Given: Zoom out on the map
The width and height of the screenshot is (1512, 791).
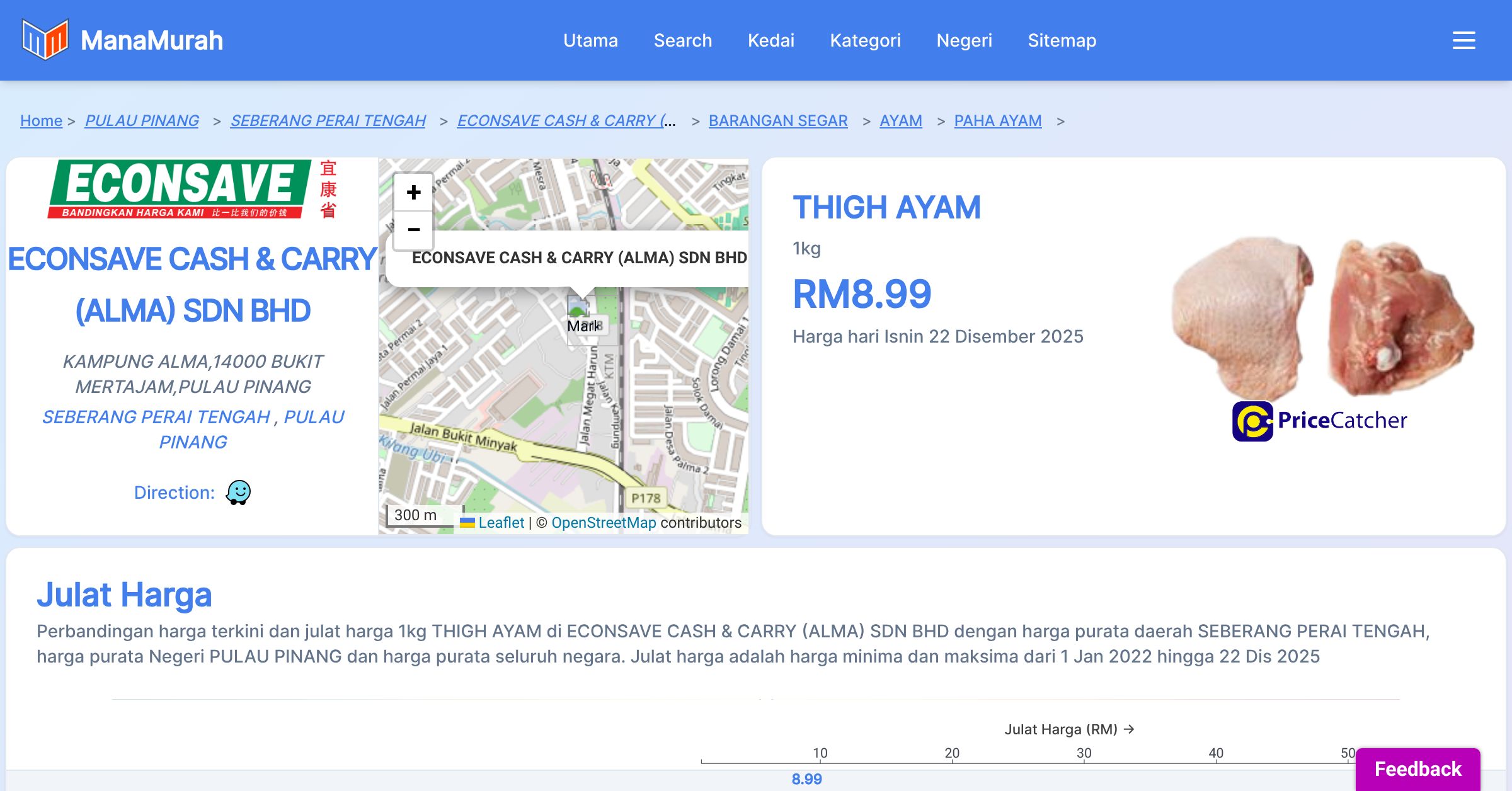Looking at the screenshot, I should click(x=413, y=230).
